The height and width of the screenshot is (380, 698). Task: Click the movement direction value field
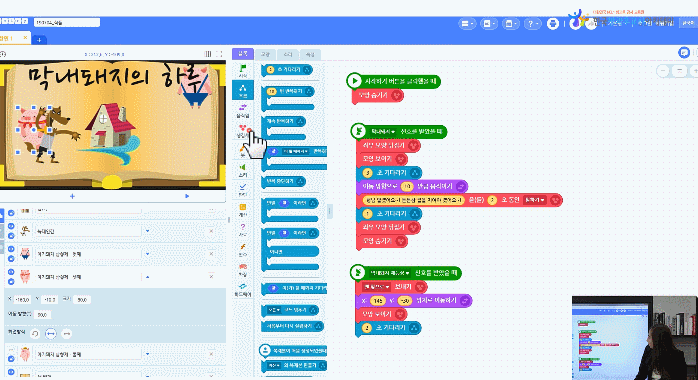(x=43, y=315)
